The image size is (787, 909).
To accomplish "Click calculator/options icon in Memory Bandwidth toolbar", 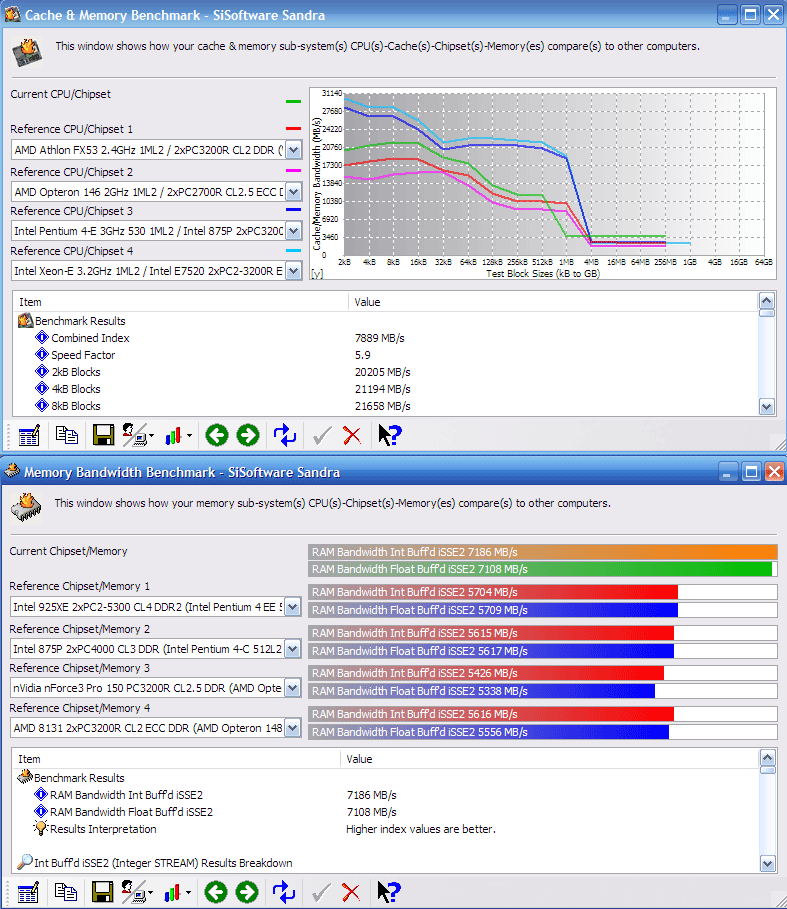I will [28, 892].
